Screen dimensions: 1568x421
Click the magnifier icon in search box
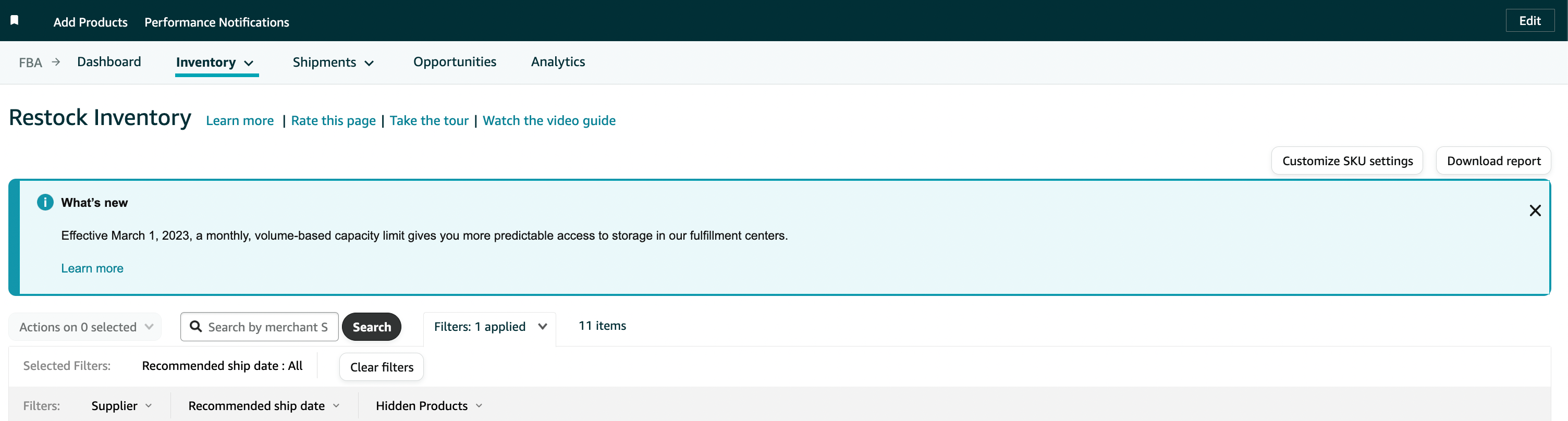(x=196, y=326)
